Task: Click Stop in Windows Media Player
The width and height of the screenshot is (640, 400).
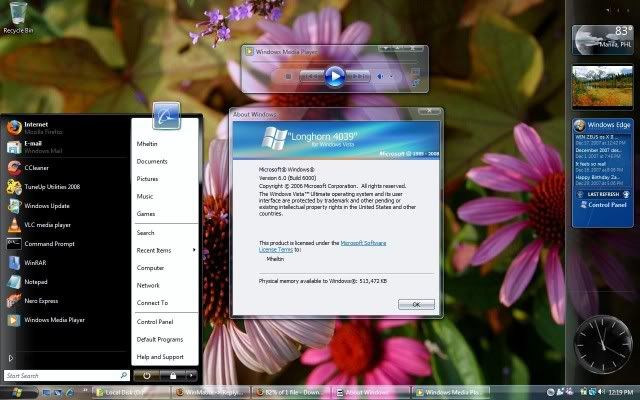Action: [x=288, y=76]
